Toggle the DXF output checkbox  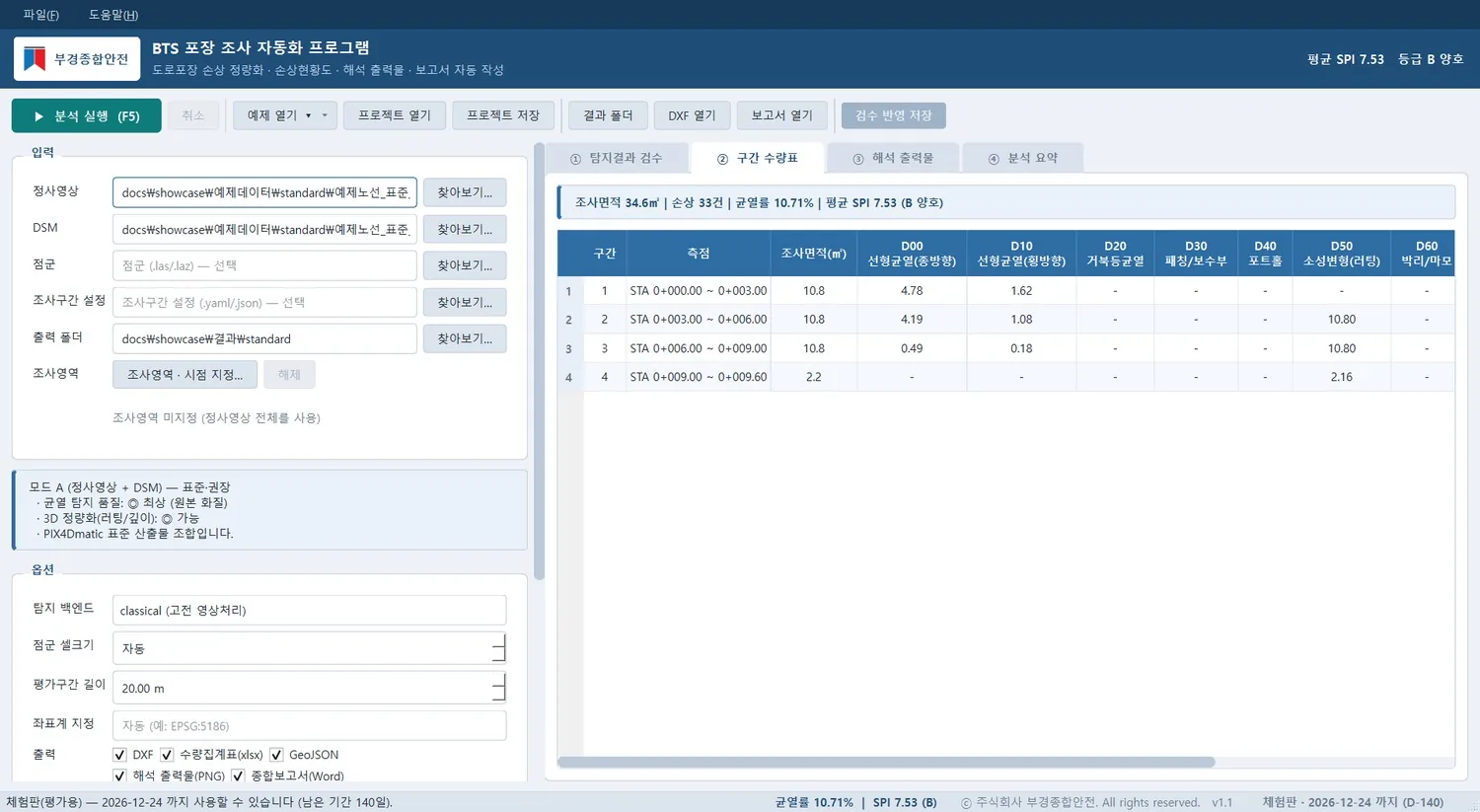[x=119, y=755]
